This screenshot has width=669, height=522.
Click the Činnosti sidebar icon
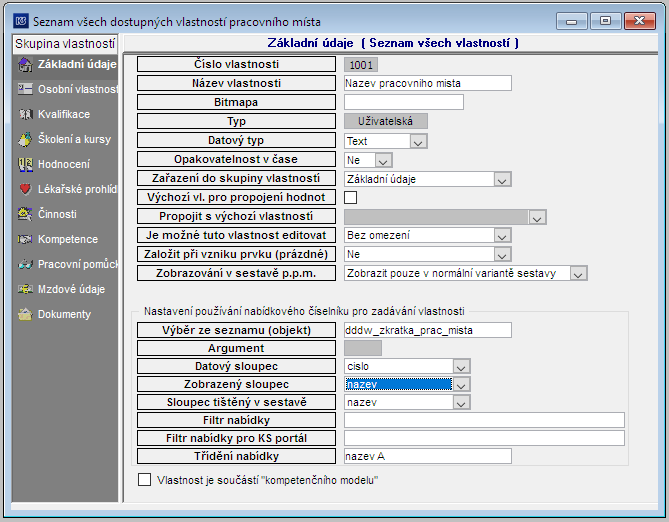coord(25,214)
